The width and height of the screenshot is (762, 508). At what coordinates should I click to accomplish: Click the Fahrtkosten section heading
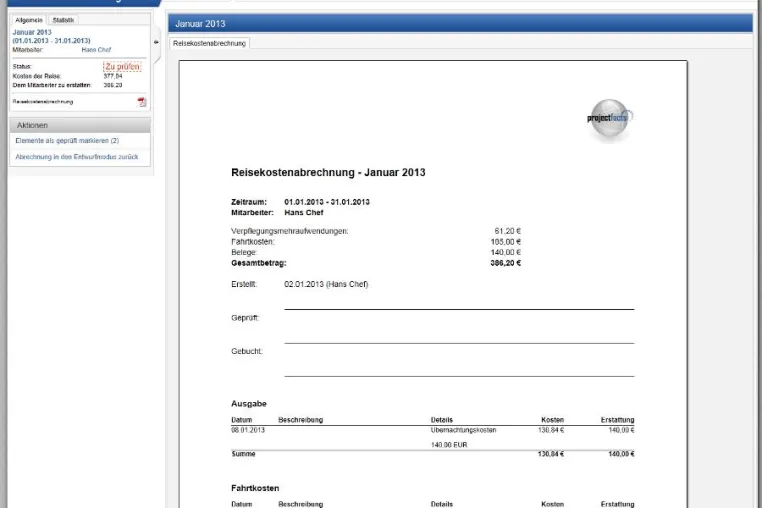coord(255,488)
